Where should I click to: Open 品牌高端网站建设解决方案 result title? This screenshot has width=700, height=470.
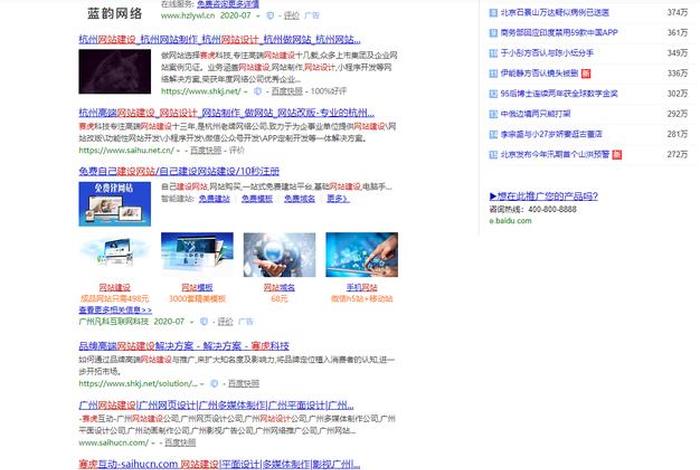184,346
